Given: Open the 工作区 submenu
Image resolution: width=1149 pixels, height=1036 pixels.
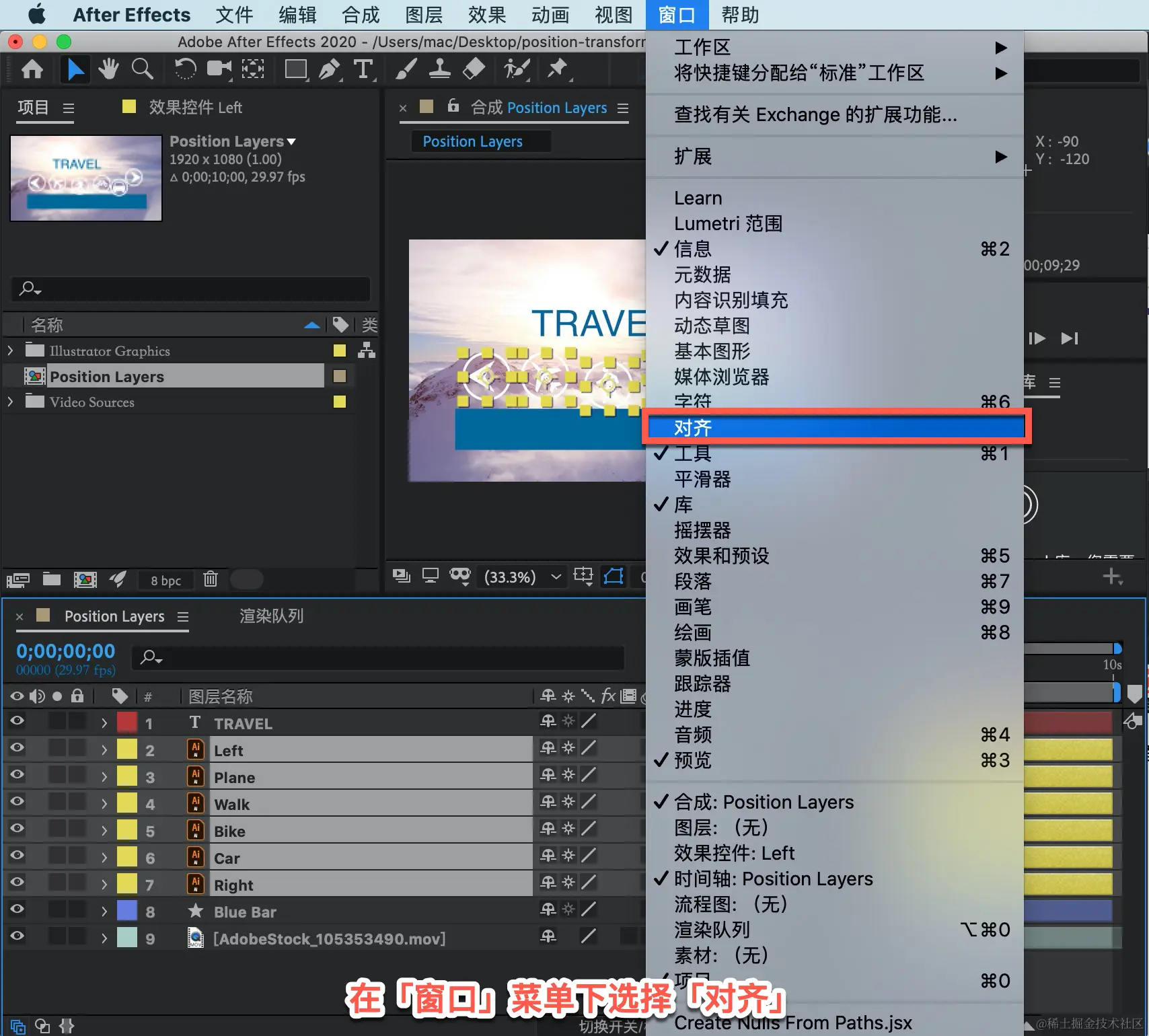Looking at the screenshot, I should (835, 47).
